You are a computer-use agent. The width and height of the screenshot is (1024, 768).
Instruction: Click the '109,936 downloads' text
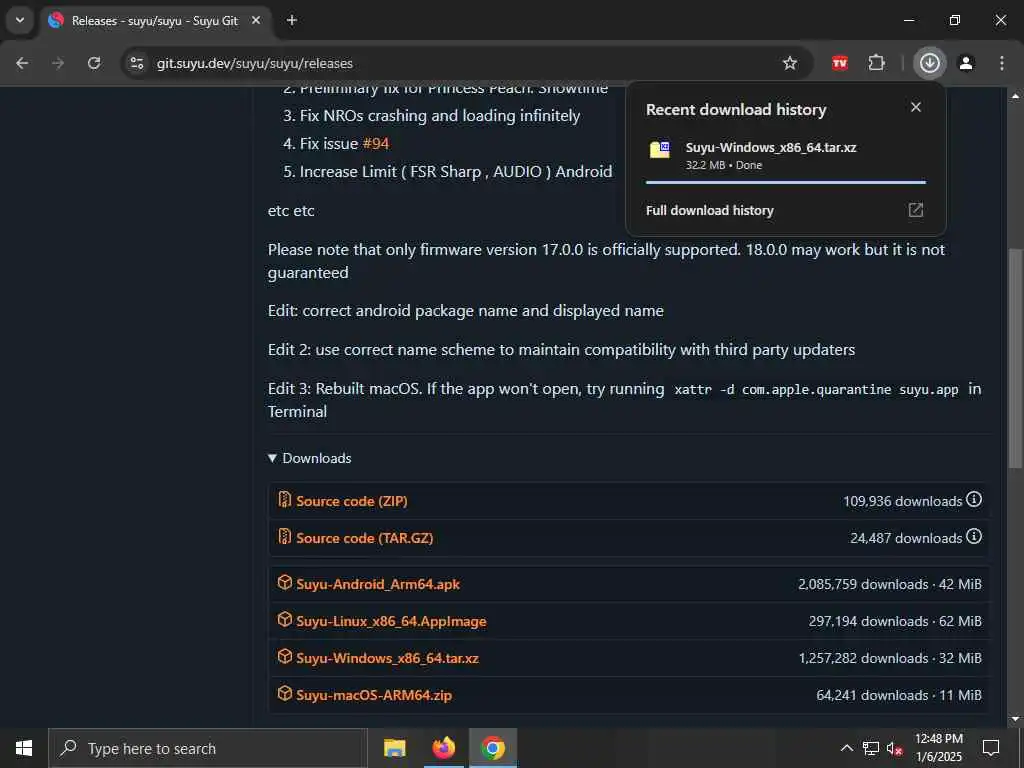click(903, 502)
